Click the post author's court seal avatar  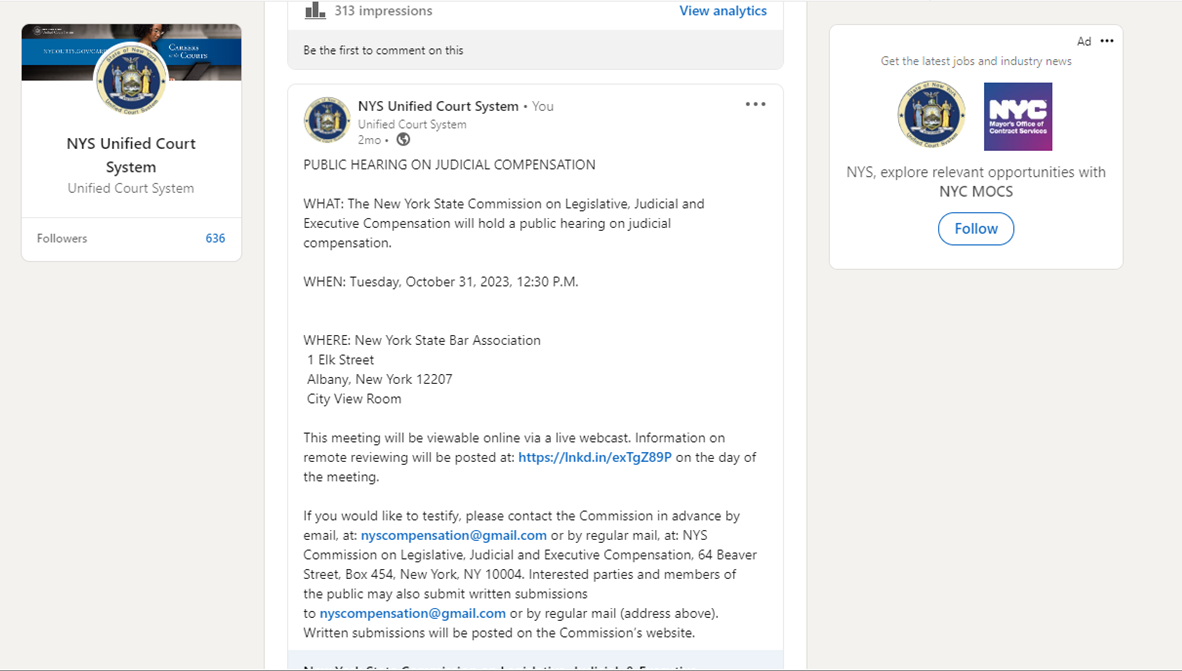327,120
